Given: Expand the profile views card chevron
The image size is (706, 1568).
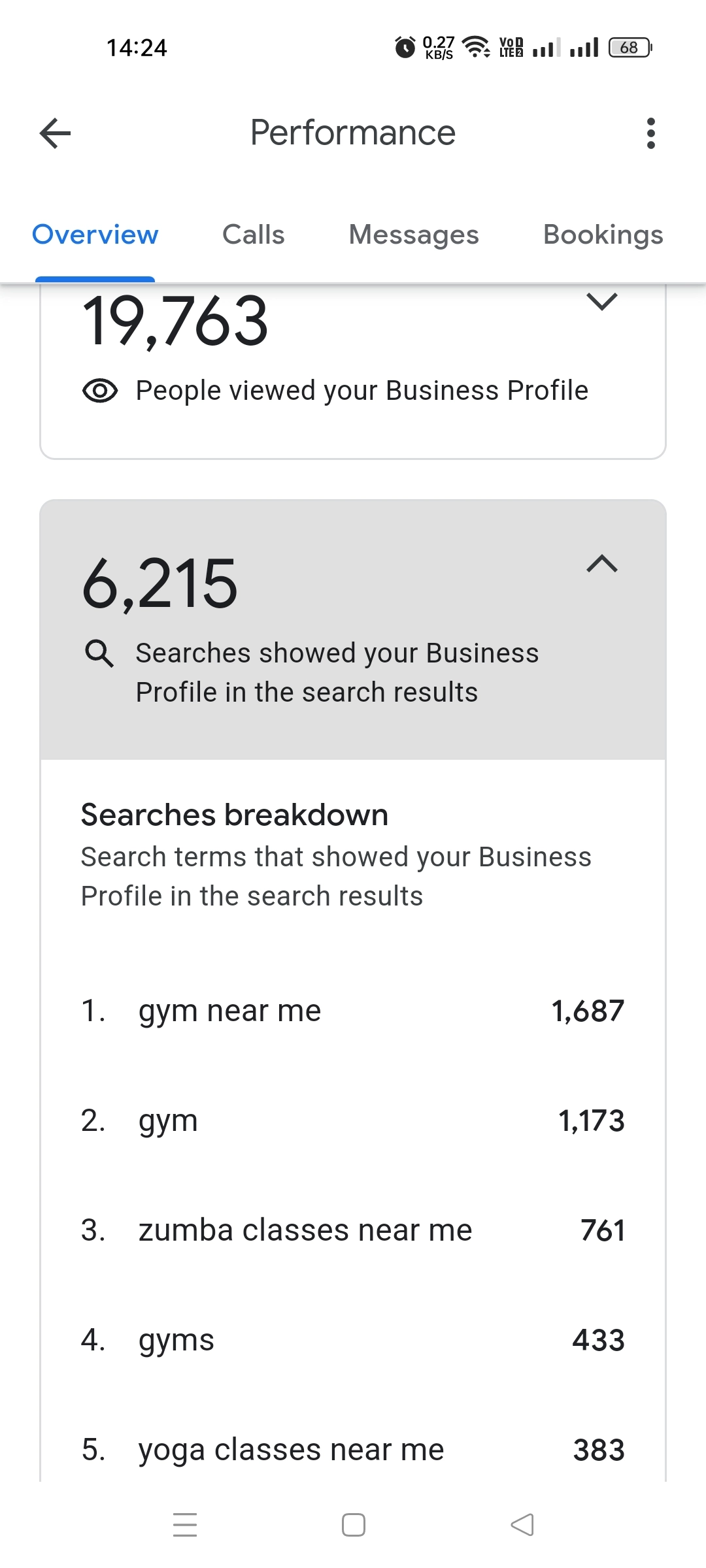Looking at the screenshot, I should [601, 302].
